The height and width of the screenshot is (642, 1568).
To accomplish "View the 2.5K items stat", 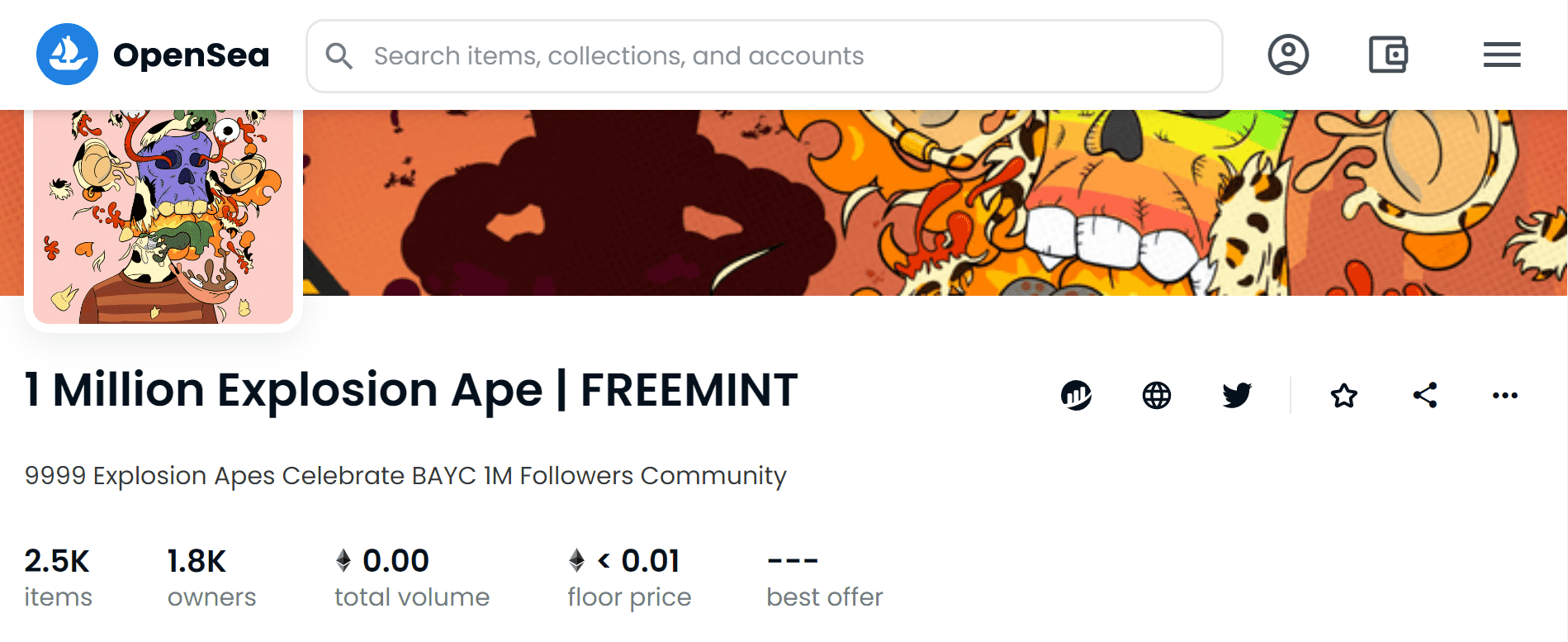I will tap(57, 576).
